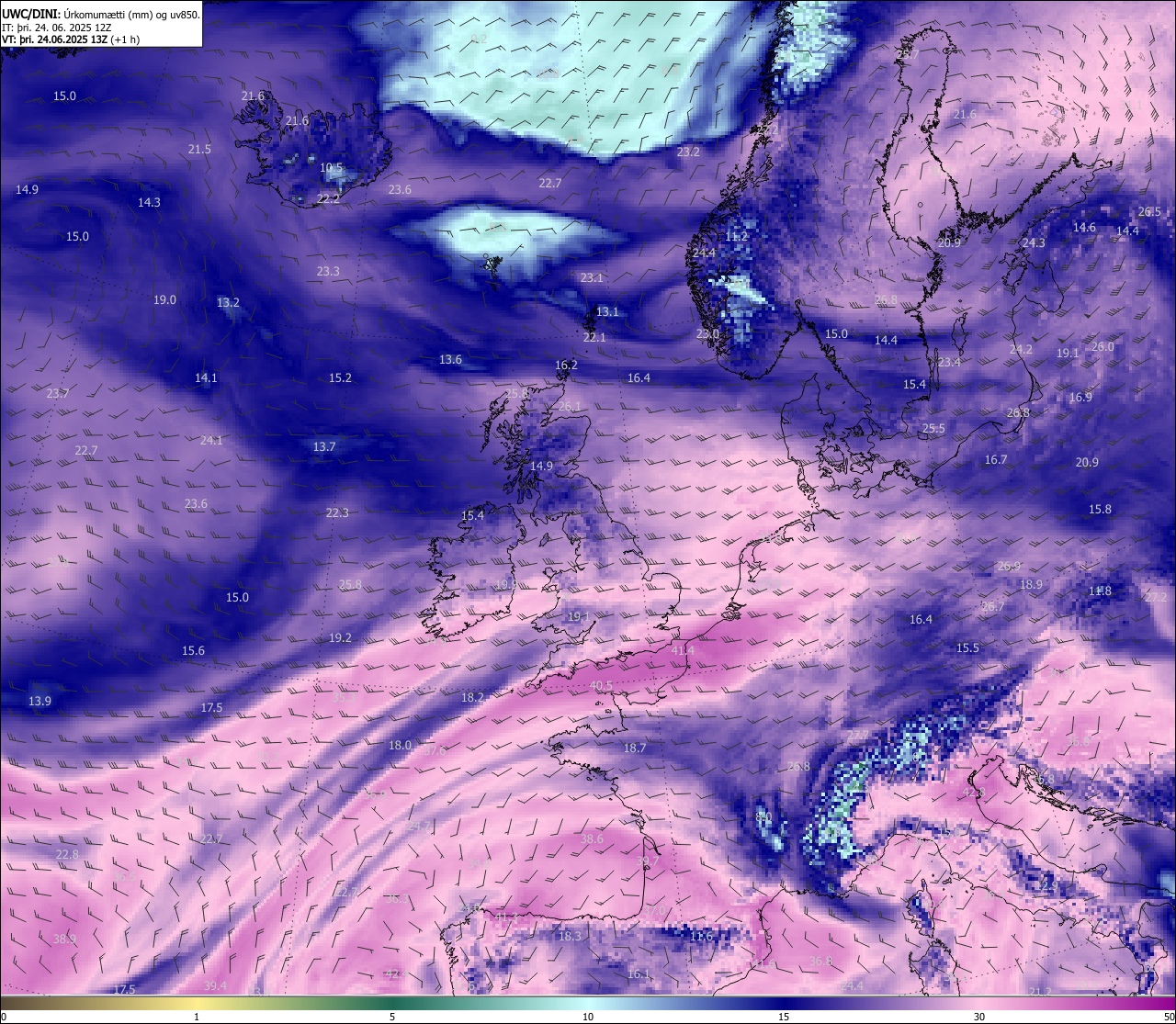Click the '23.3' map value
This screenshot has height=1024, width=1176.
[x=328, y=271]
